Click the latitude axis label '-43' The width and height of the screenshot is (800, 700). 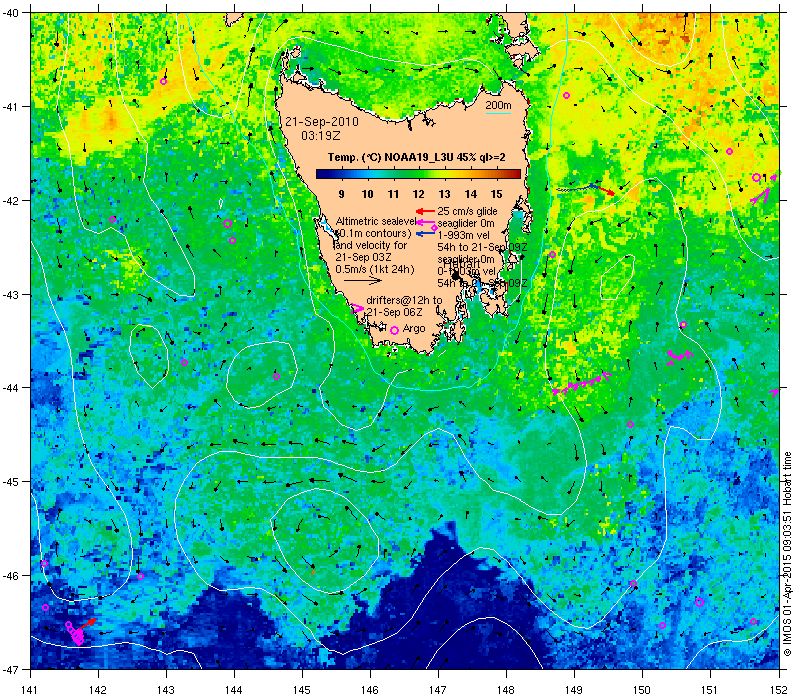pos(11,294)
